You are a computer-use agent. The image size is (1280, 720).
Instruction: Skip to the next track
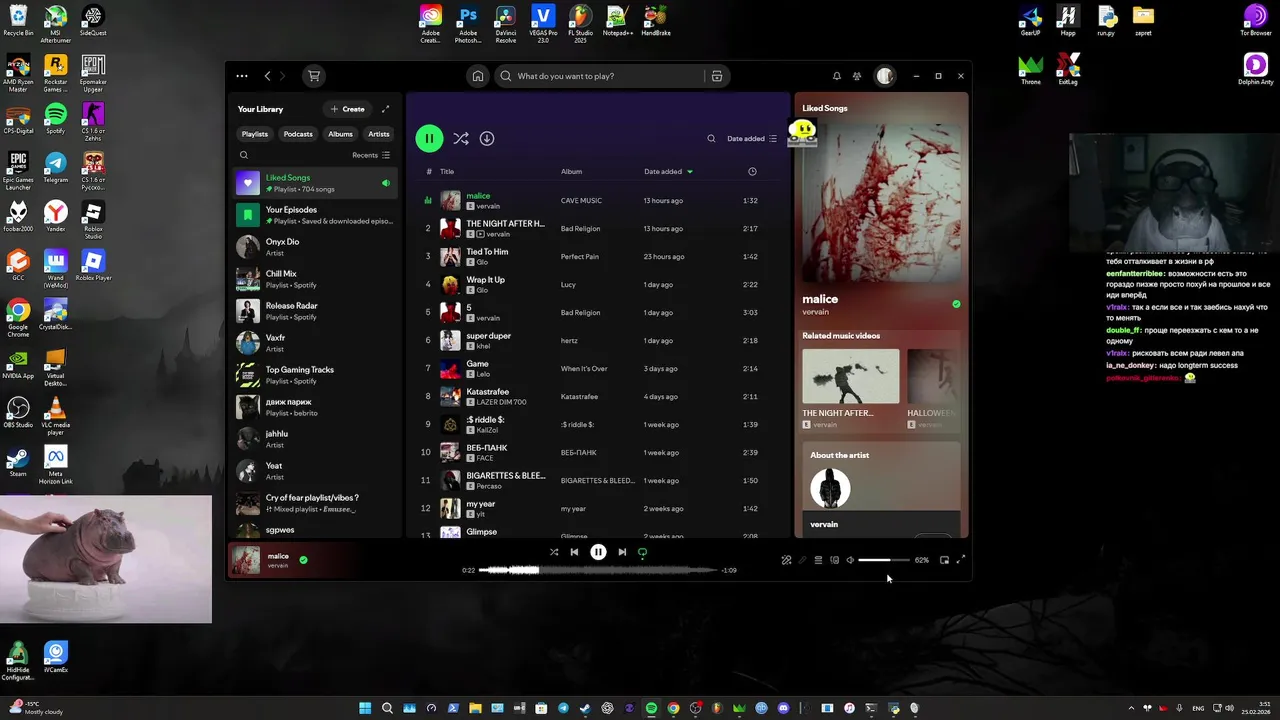(622, 552)
